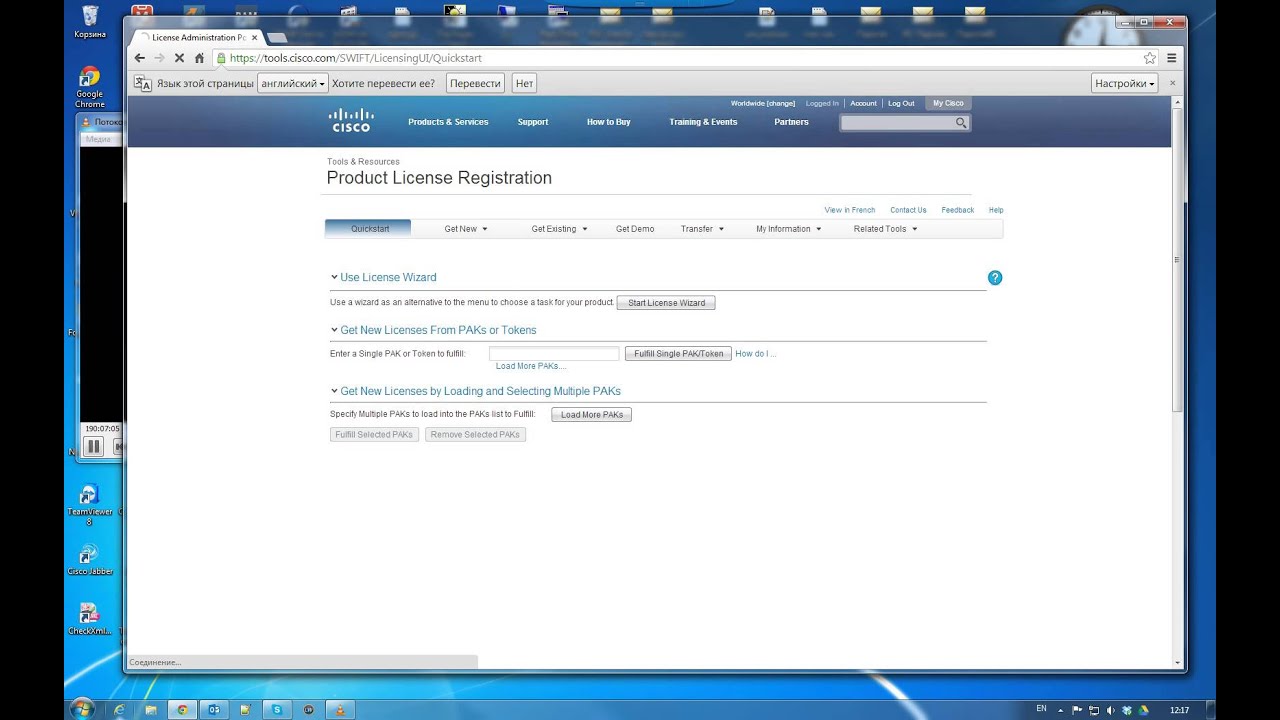Screen dimensions: 1280x720
Task: Open the Get New dropdown menu
Action: tap(466, 229)
